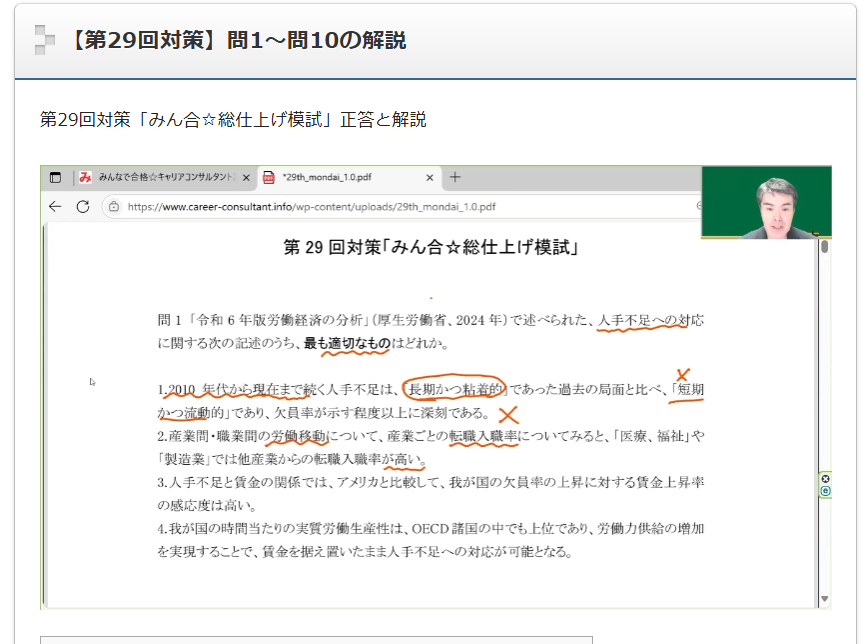
Task: Click the 【第29回対策】問1～問10の解説 heading
Action: point(239,40)
